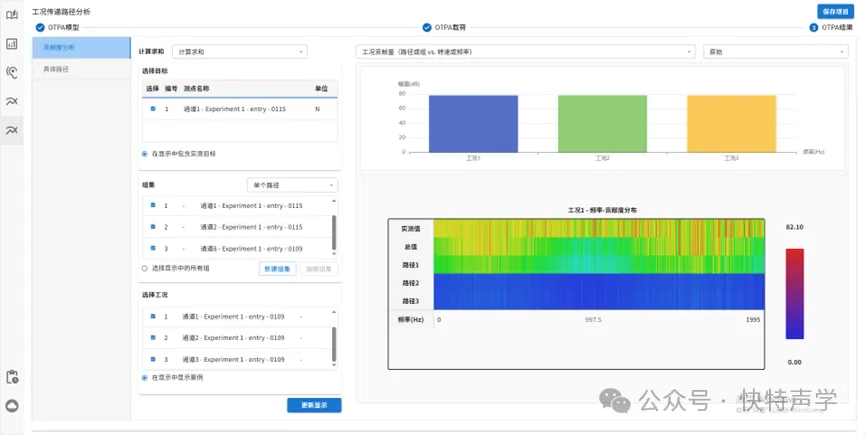Toggle checkbox for target 通道1 entry 0115
This screenshot has height=435, width=865.
coord(153,109)
